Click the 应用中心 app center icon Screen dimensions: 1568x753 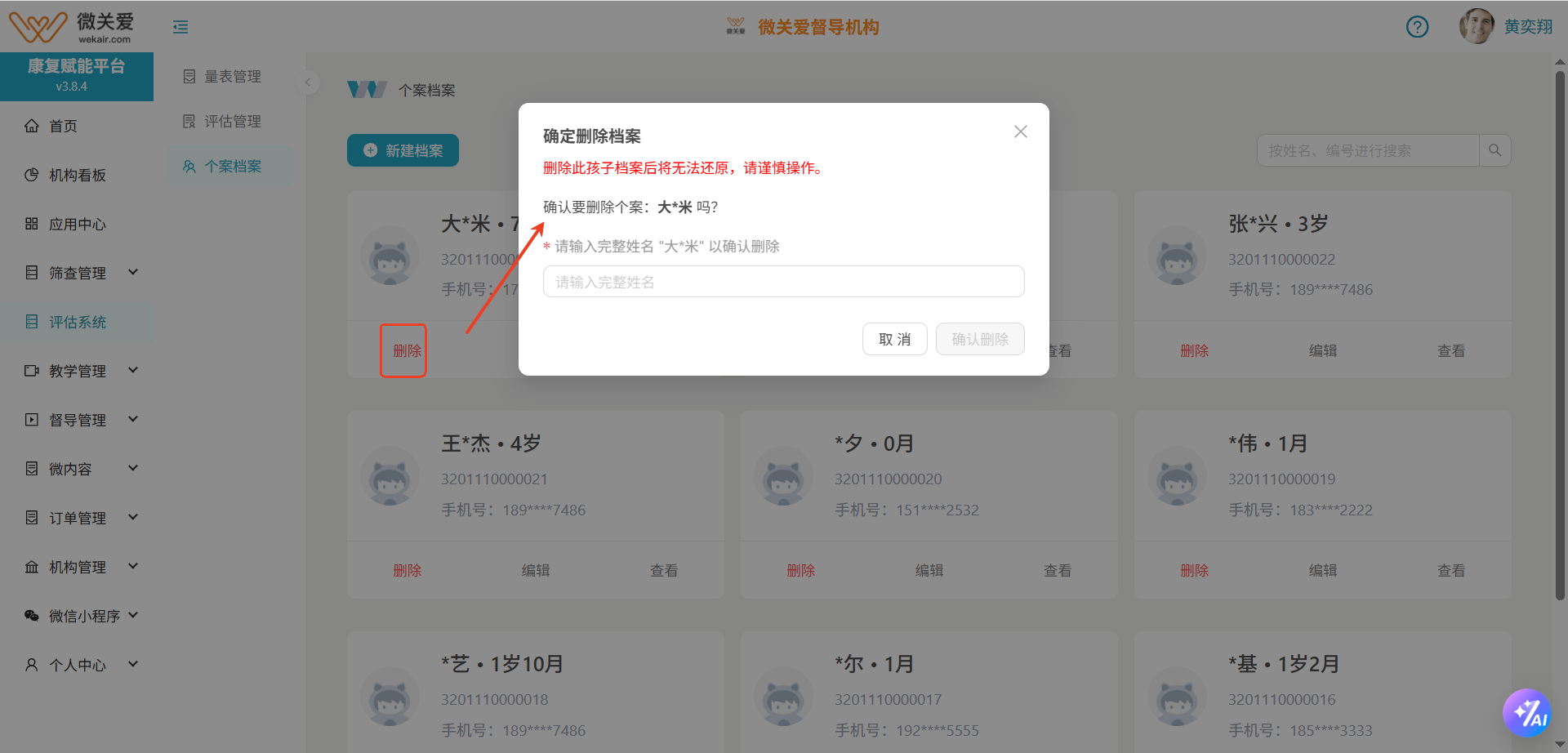(32, 223)
